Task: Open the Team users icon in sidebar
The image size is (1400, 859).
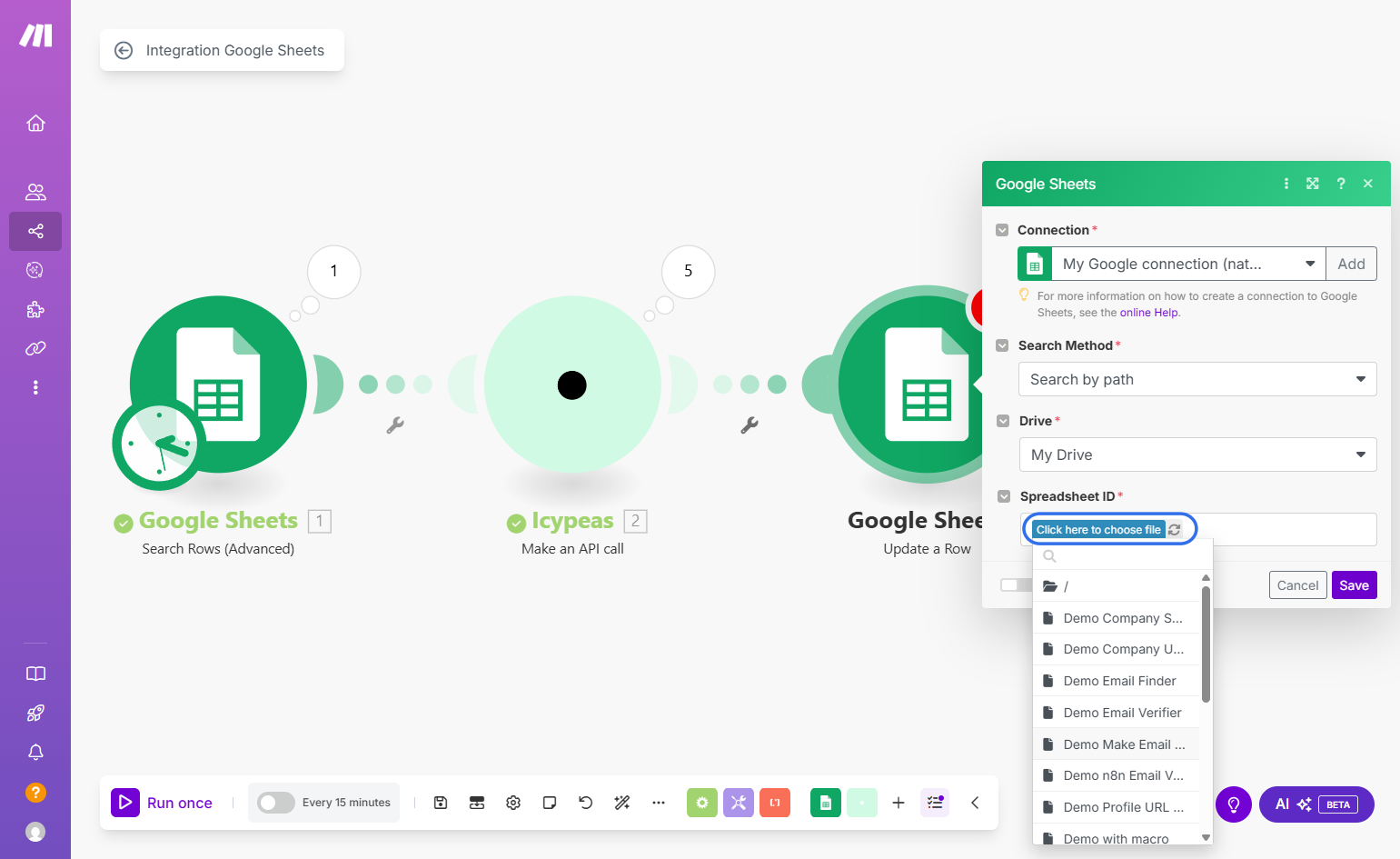Action: (35, 192)
